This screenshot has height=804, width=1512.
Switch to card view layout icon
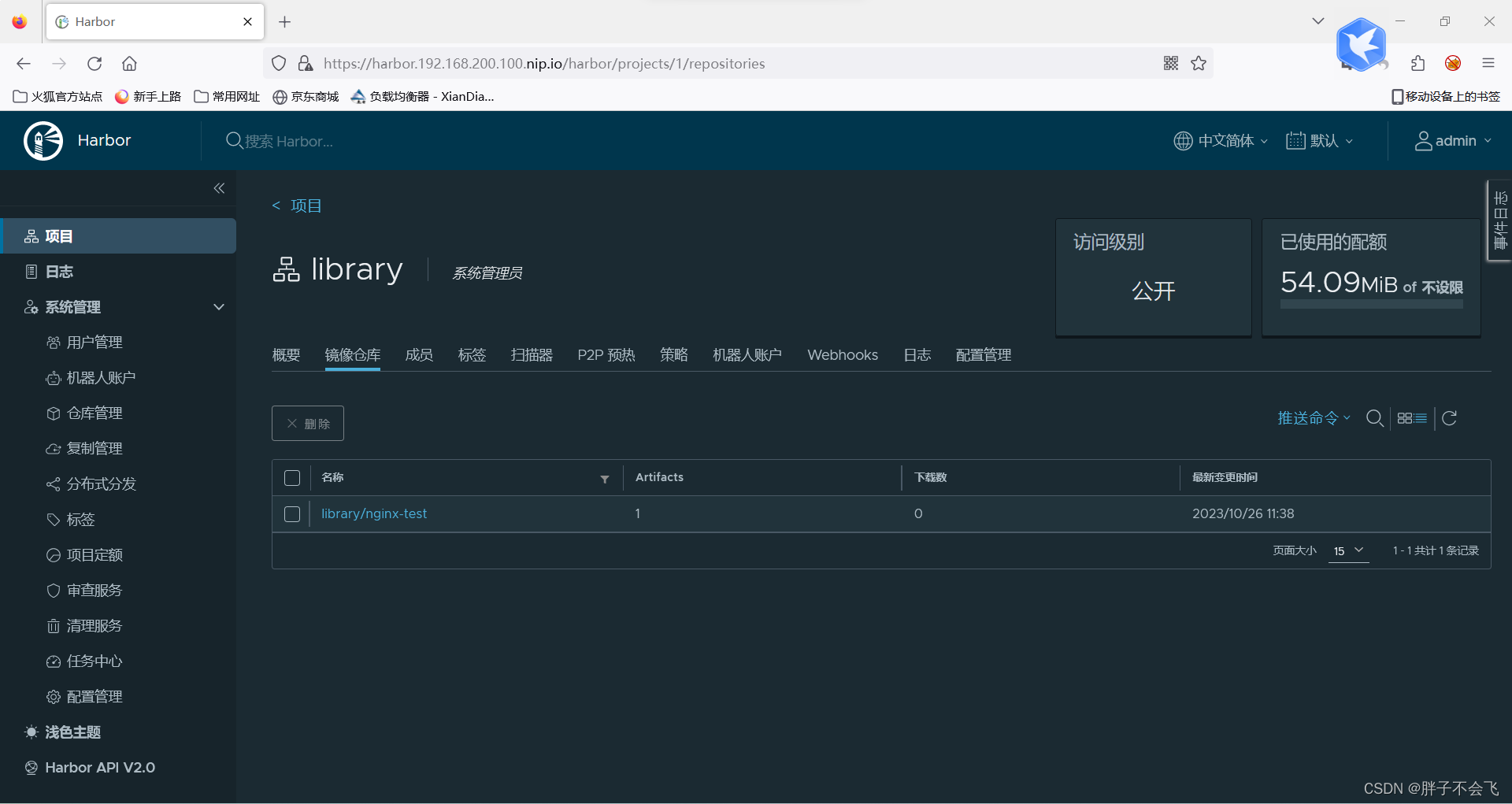pyautogui.click(x=1405, y=418)
